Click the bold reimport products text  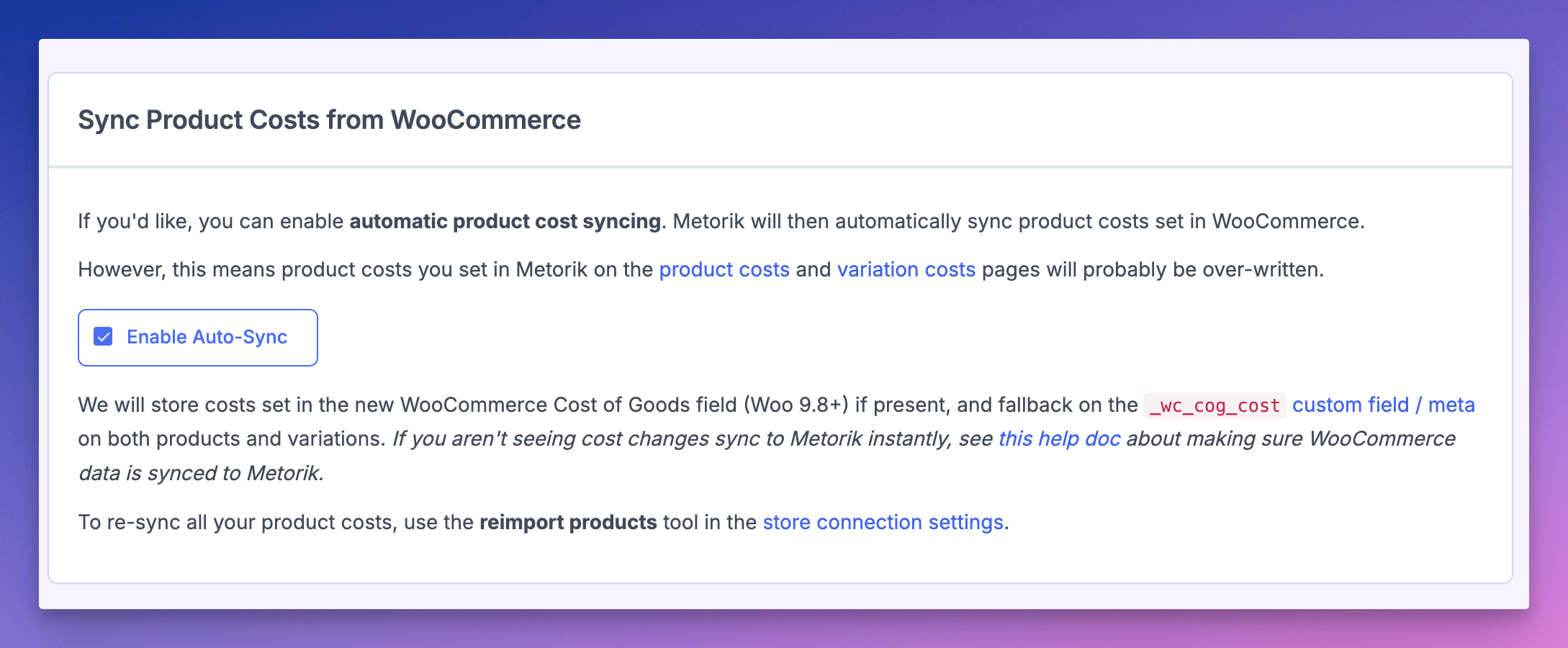coord(568,522)
